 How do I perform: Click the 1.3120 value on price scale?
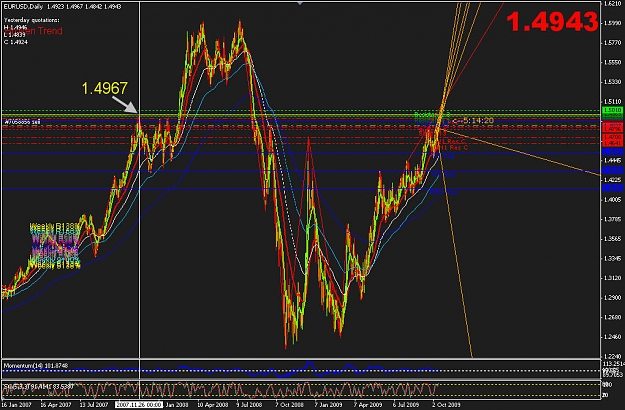613,278
